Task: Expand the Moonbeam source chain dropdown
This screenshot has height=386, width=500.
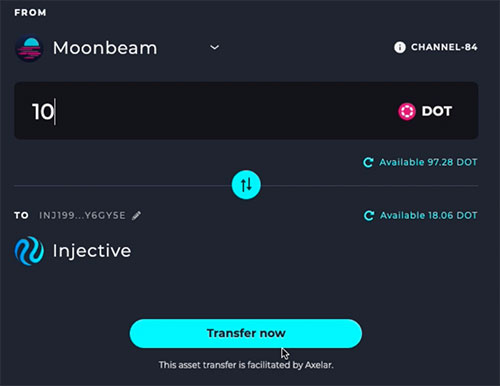Action: pos(215,48)
